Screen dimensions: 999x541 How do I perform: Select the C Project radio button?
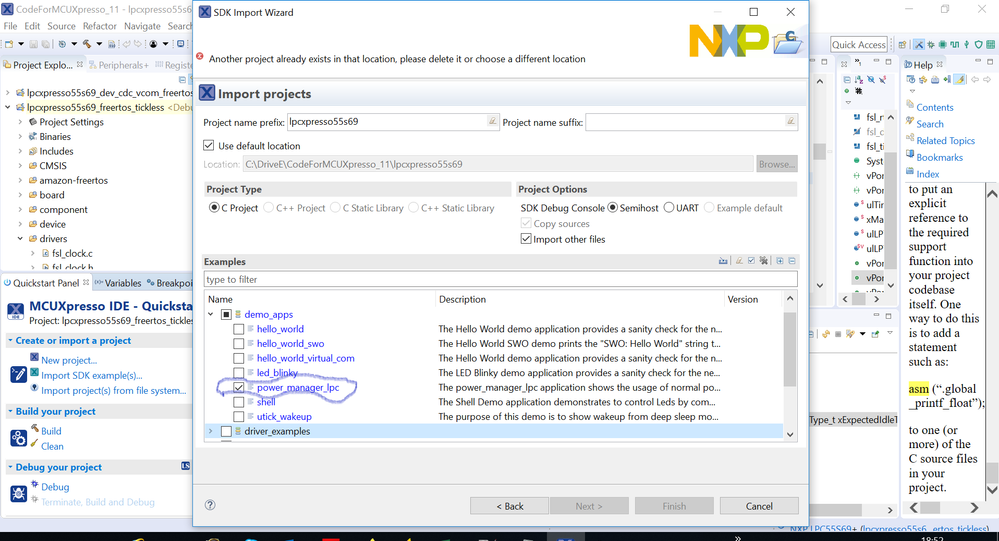click(x=214, y=208)
